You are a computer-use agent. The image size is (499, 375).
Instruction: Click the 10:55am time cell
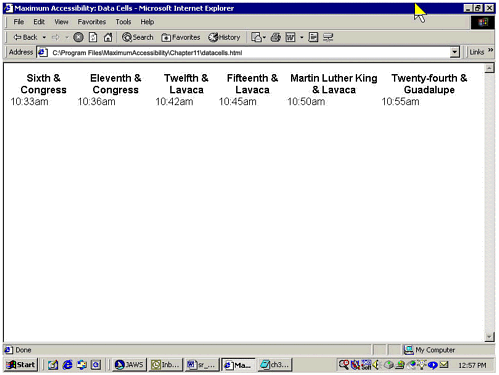(x=400, y=101)
